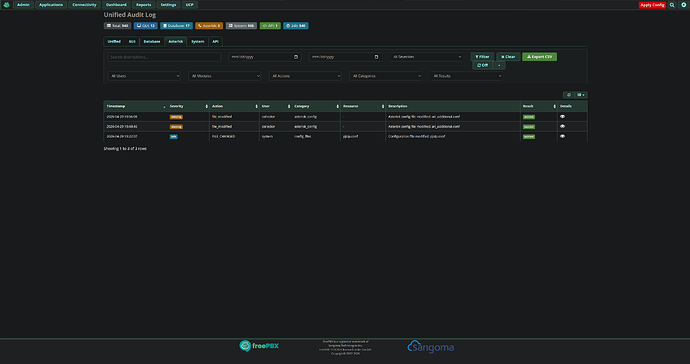The image size is (690, 364).
Task: Click the FreePBX frog logo icon in the top bar
Action: pos(6,5)
